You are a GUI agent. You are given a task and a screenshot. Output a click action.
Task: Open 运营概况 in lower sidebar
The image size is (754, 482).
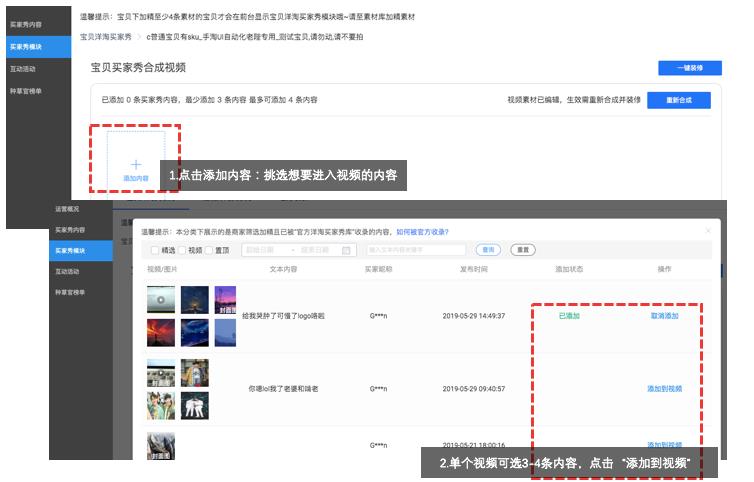tap(68, 209)
